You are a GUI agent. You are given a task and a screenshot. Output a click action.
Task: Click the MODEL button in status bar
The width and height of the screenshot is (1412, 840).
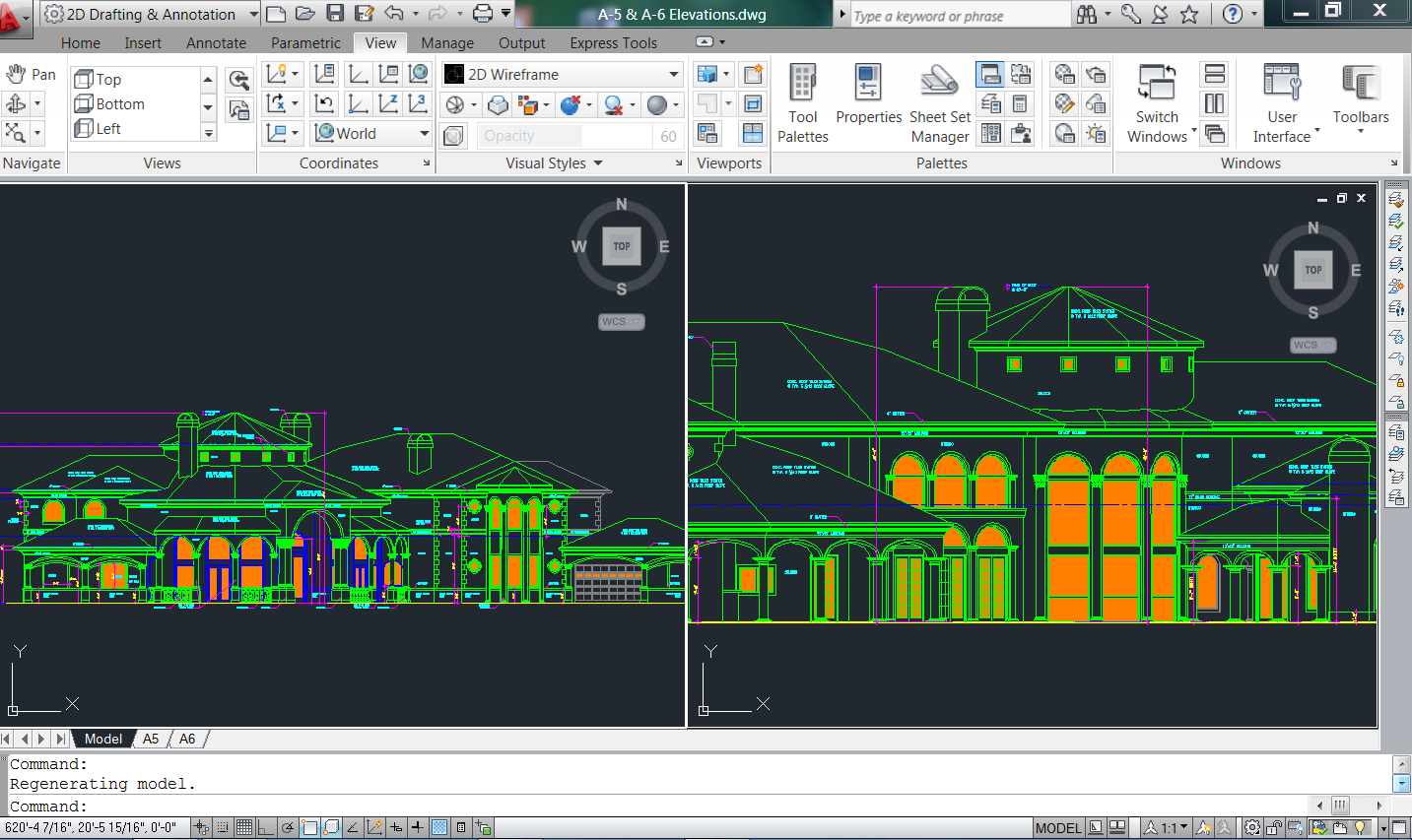pos(1058,828)
